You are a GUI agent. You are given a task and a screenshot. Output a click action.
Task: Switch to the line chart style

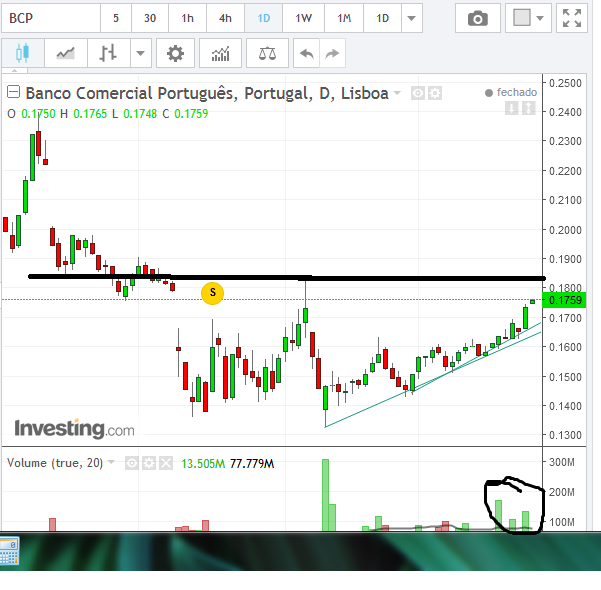[x=66, y=53]
